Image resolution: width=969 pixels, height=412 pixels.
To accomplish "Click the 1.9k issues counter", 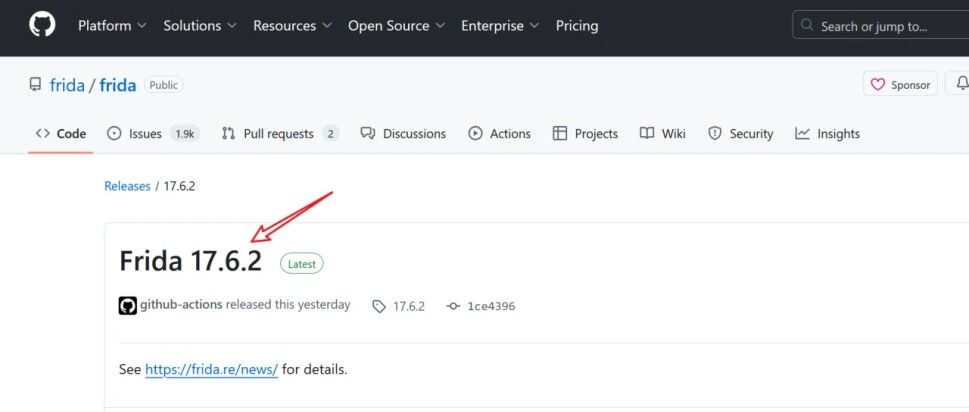I will (185, 134).
